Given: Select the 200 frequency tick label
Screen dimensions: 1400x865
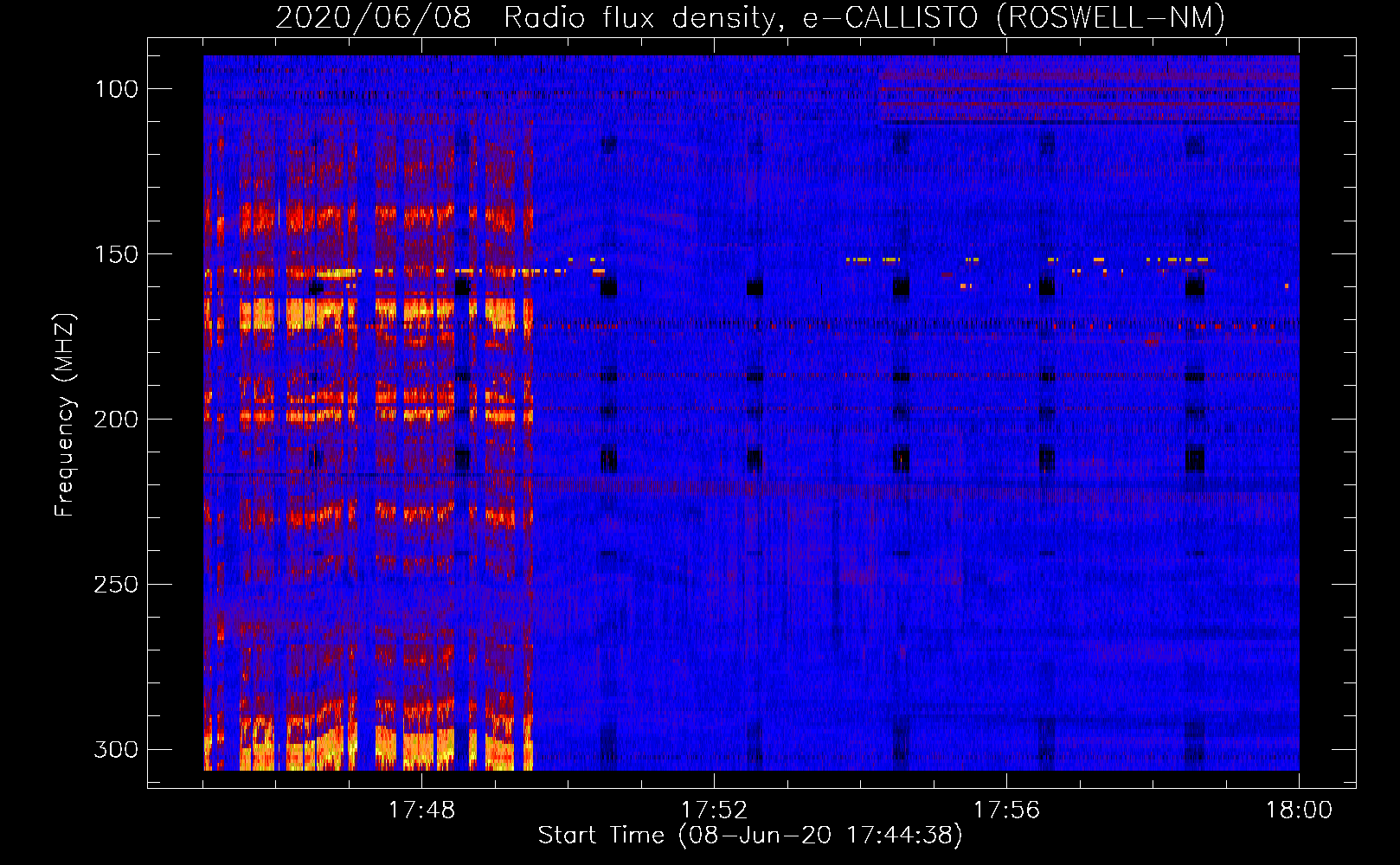Looking at the screenshot, I should pos(115,420).
